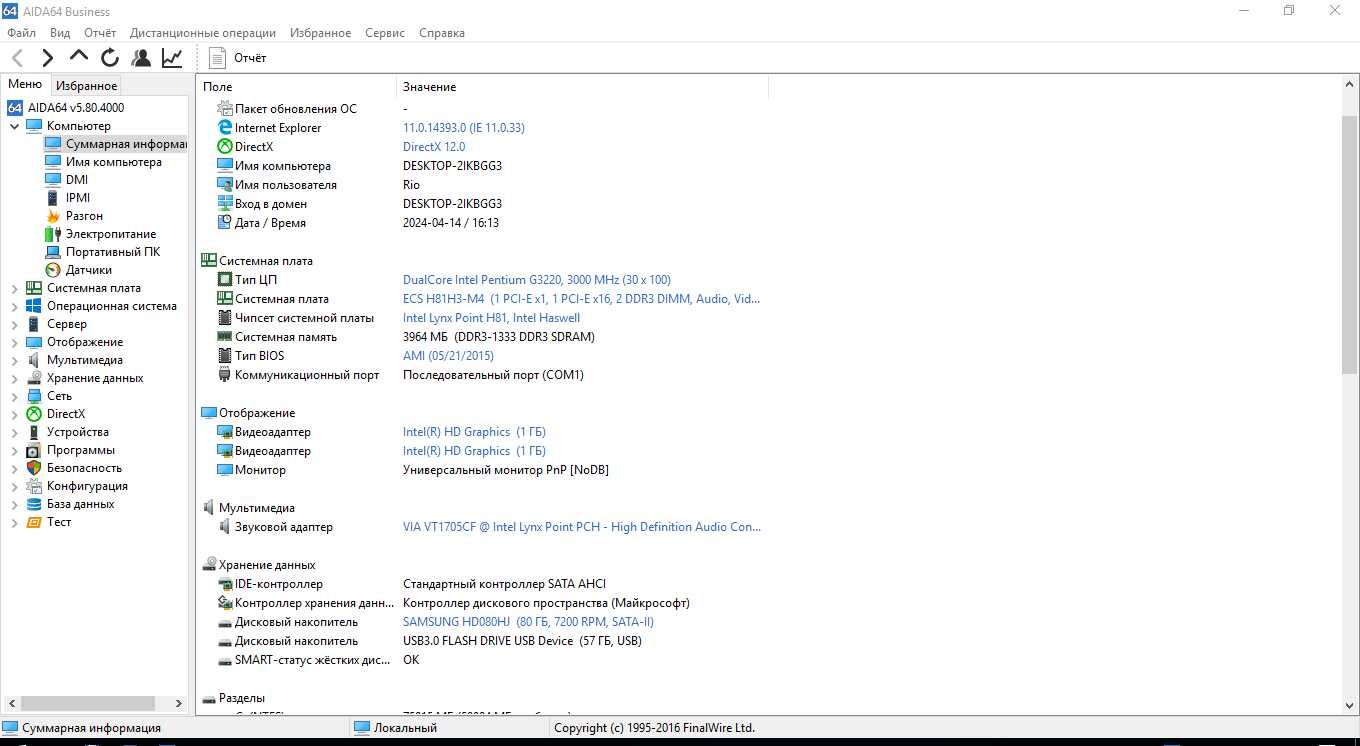The image size is (1360, 746).
Task: Expand the Хранение данных tree node
Action: (15, 378)
